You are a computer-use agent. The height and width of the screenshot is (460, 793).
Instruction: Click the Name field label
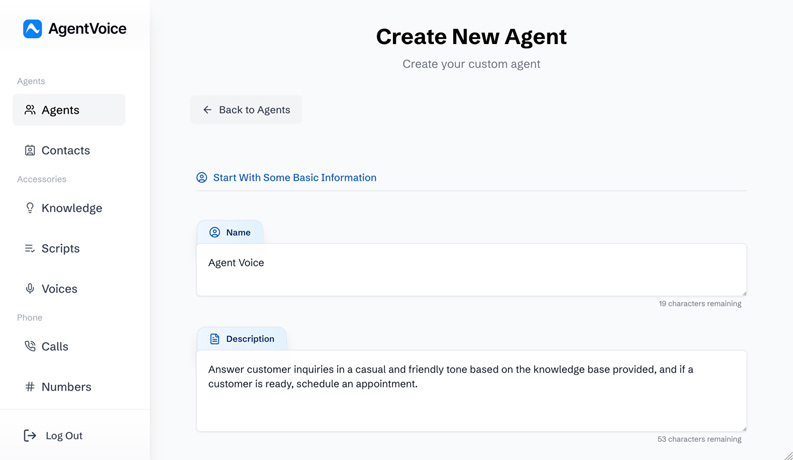coord(238,232)
